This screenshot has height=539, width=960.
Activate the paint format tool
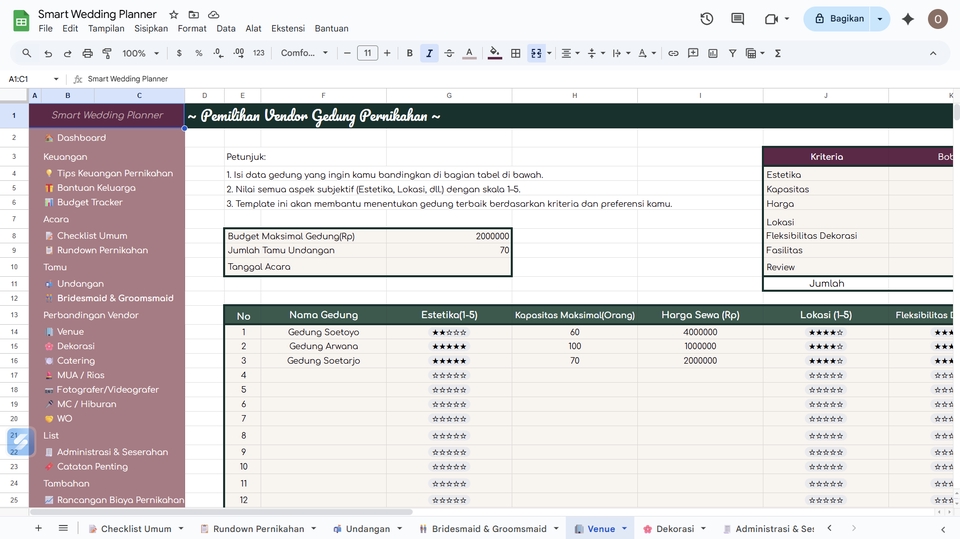107,53
